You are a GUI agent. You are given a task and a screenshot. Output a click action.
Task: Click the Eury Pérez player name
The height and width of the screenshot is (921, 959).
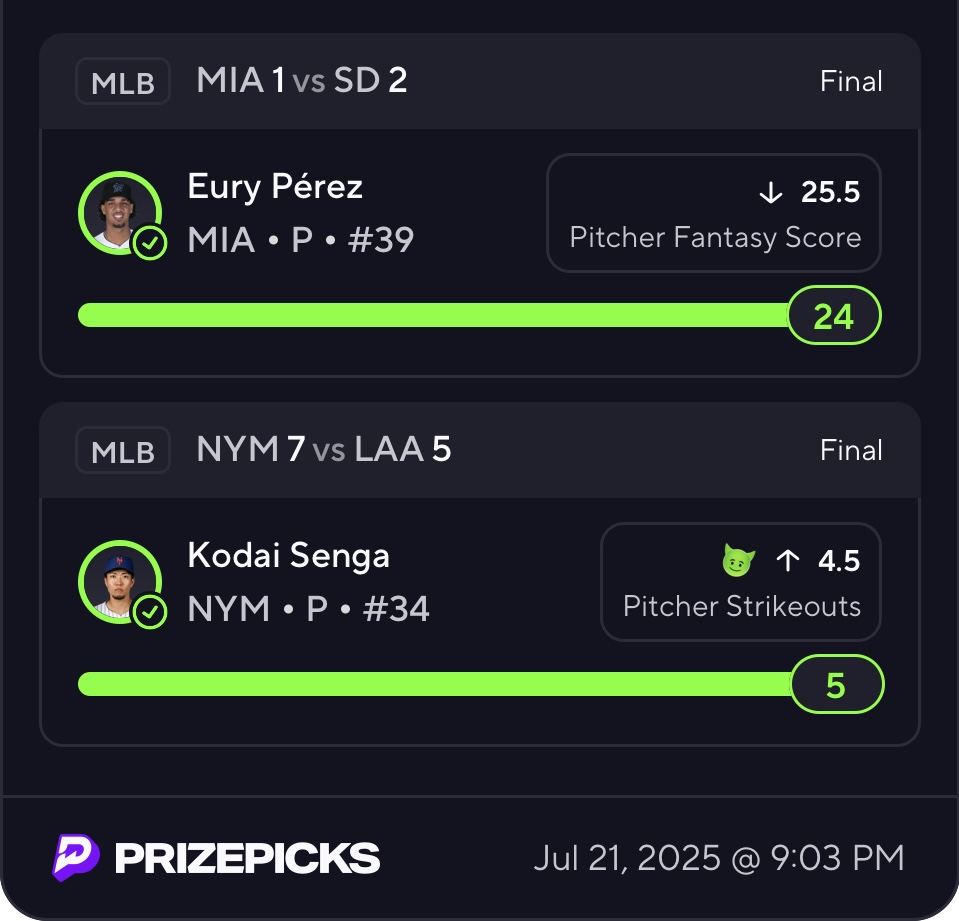pos(275,187)
